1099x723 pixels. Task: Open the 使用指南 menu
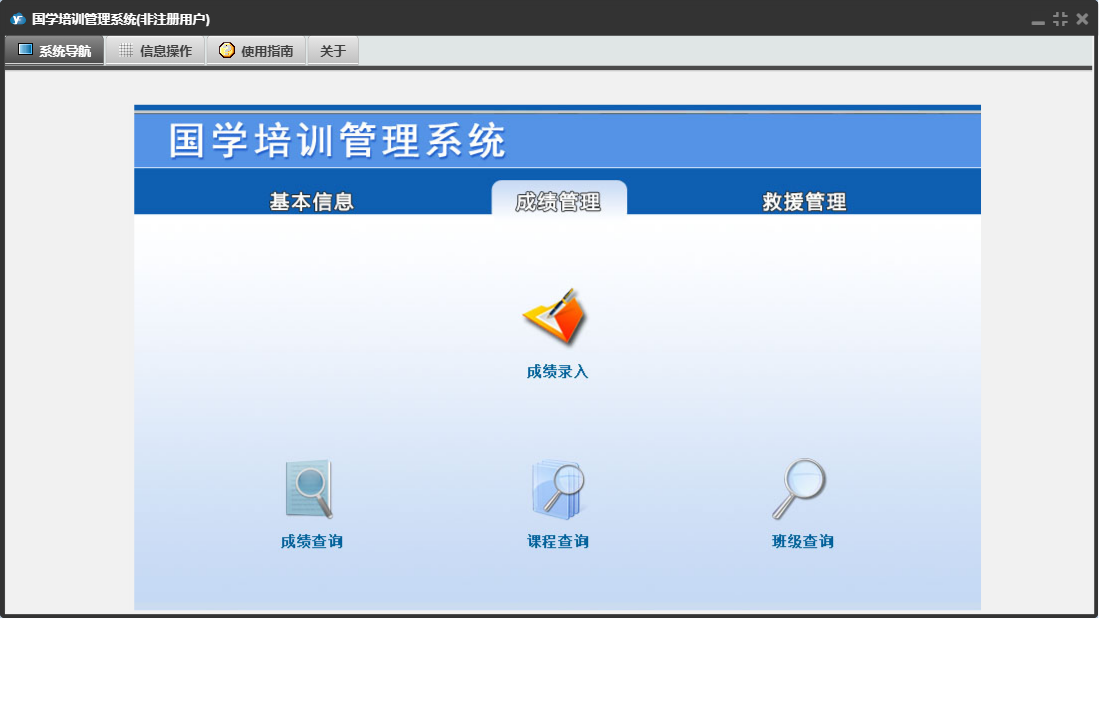257,50
